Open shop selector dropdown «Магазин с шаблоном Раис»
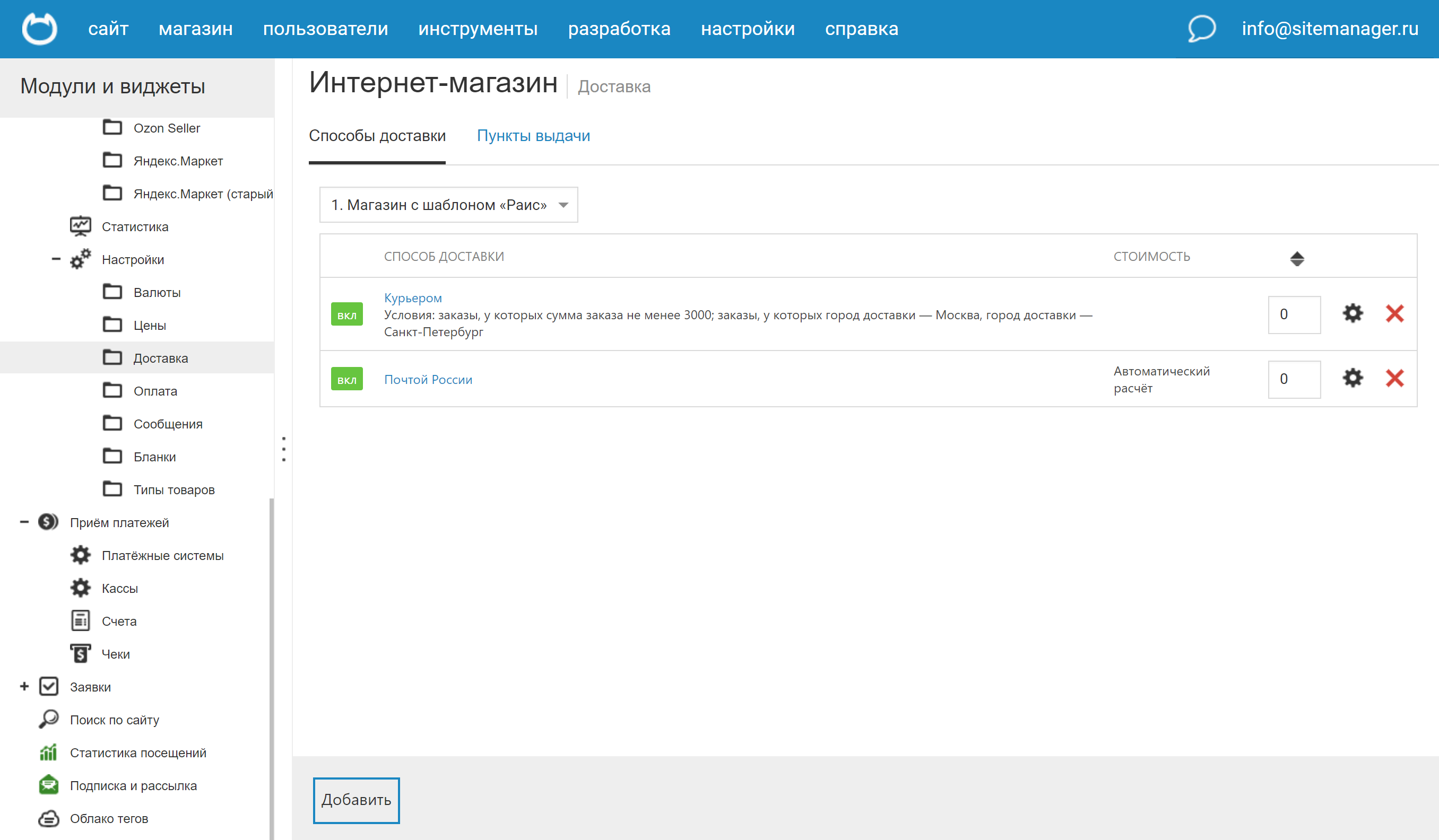 [x=449, y=205]
